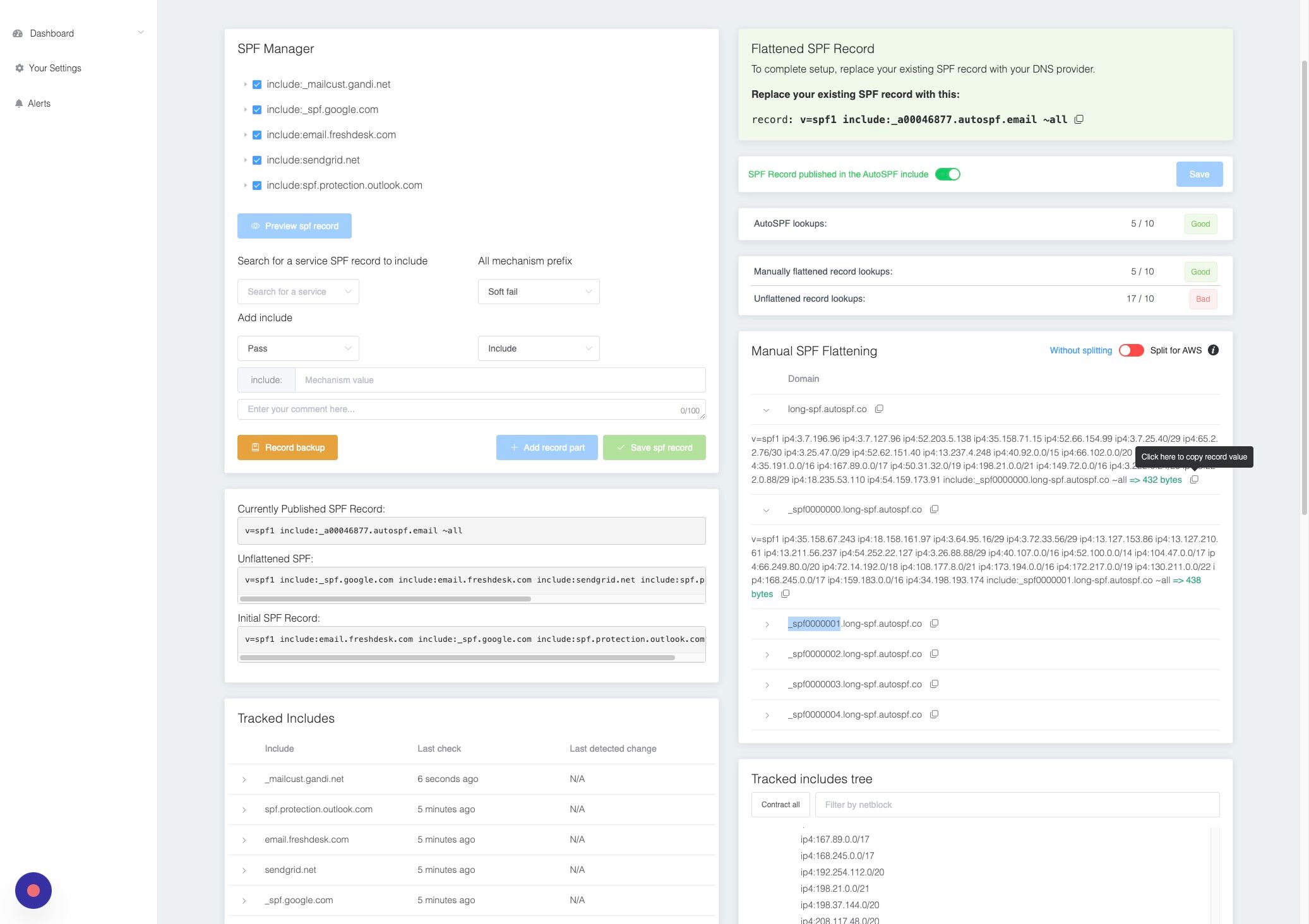Expand include:sendgrid.net tree node

point(245,160)
